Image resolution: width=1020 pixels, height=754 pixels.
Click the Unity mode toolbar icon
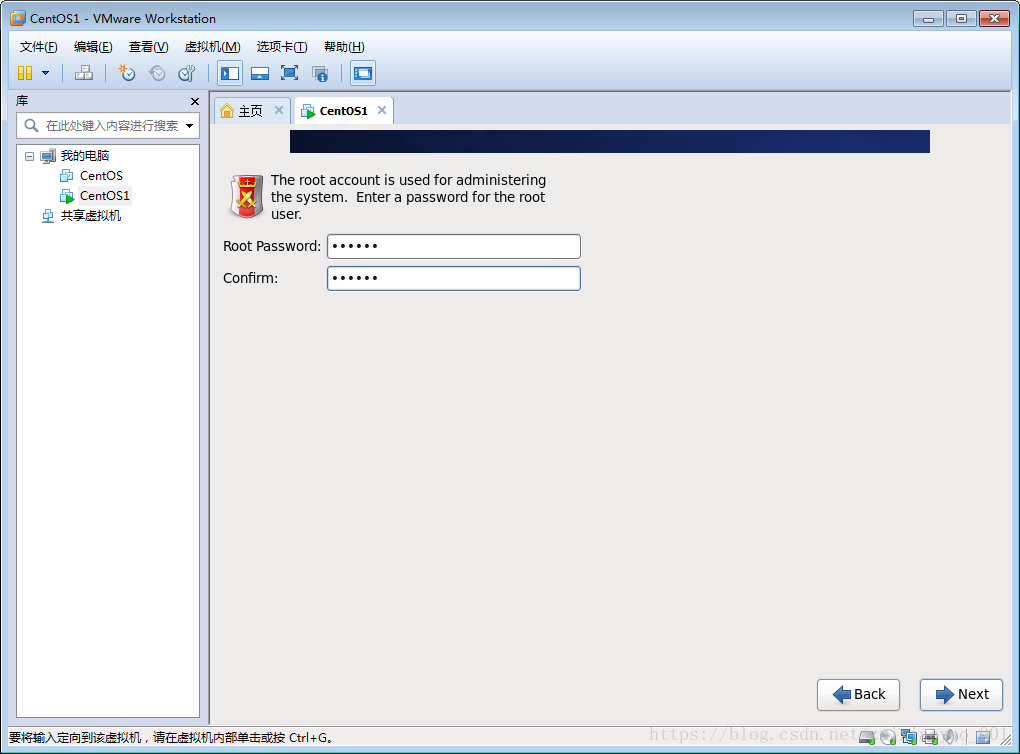pyautogui.click(x=320, y=74)
